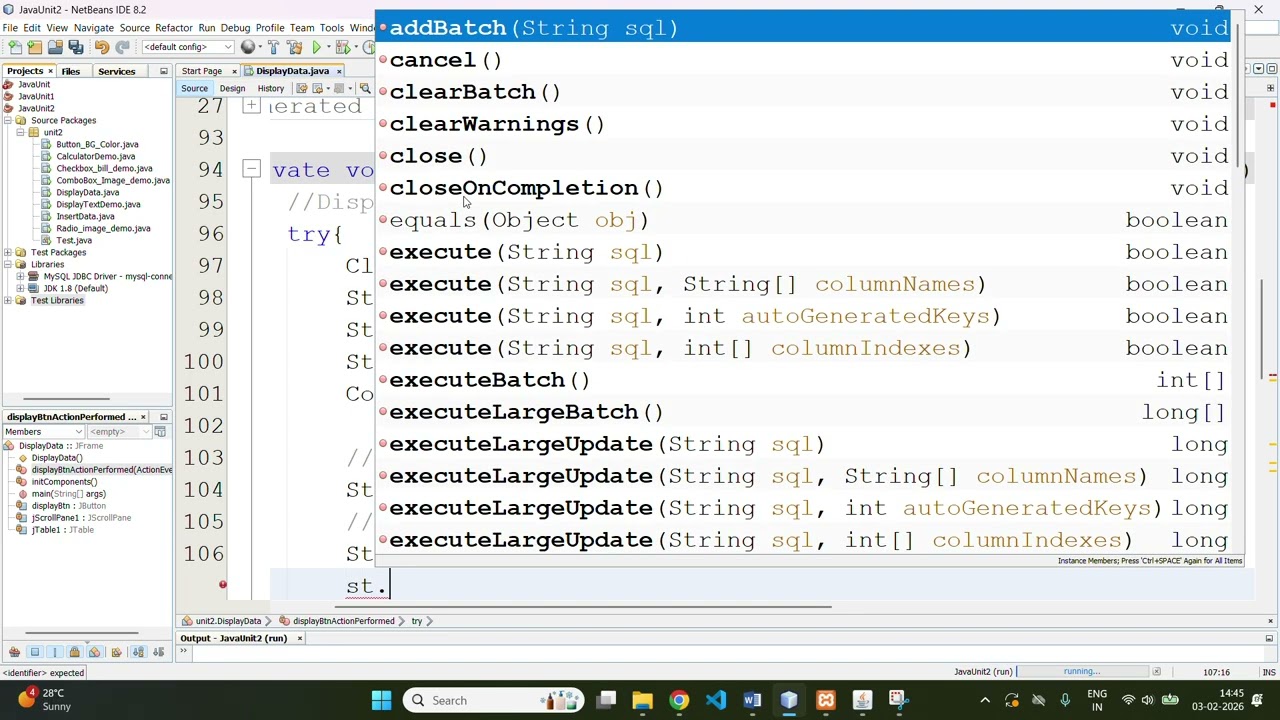The height and width of the screenshot is (720, 1280).
Task: Toggle Show Non-Public Members lock filter
Action: click(74, 652)
